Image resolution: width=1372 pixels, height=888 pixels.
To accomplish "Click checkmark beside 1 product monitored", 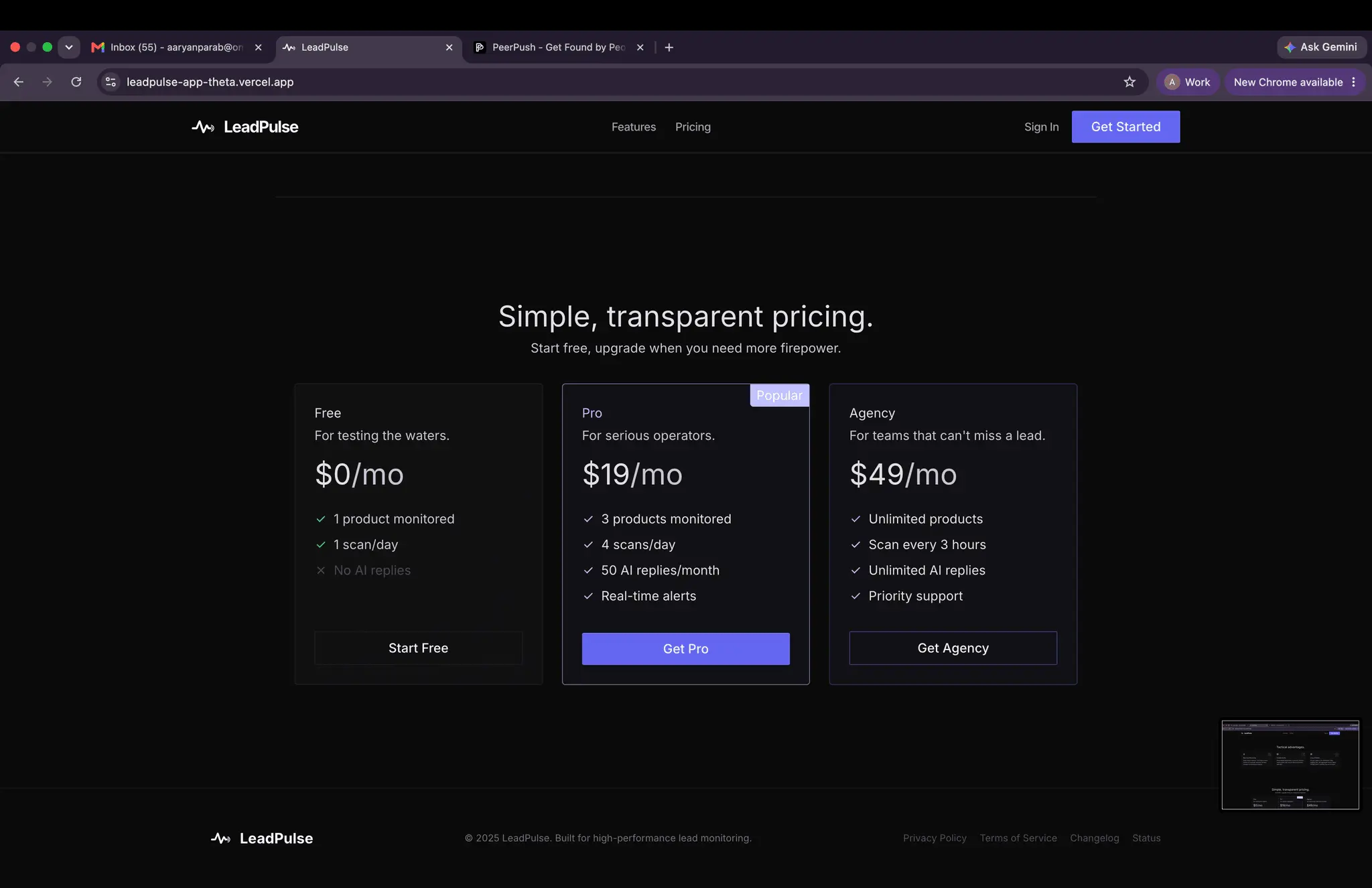I will point(321,519).
